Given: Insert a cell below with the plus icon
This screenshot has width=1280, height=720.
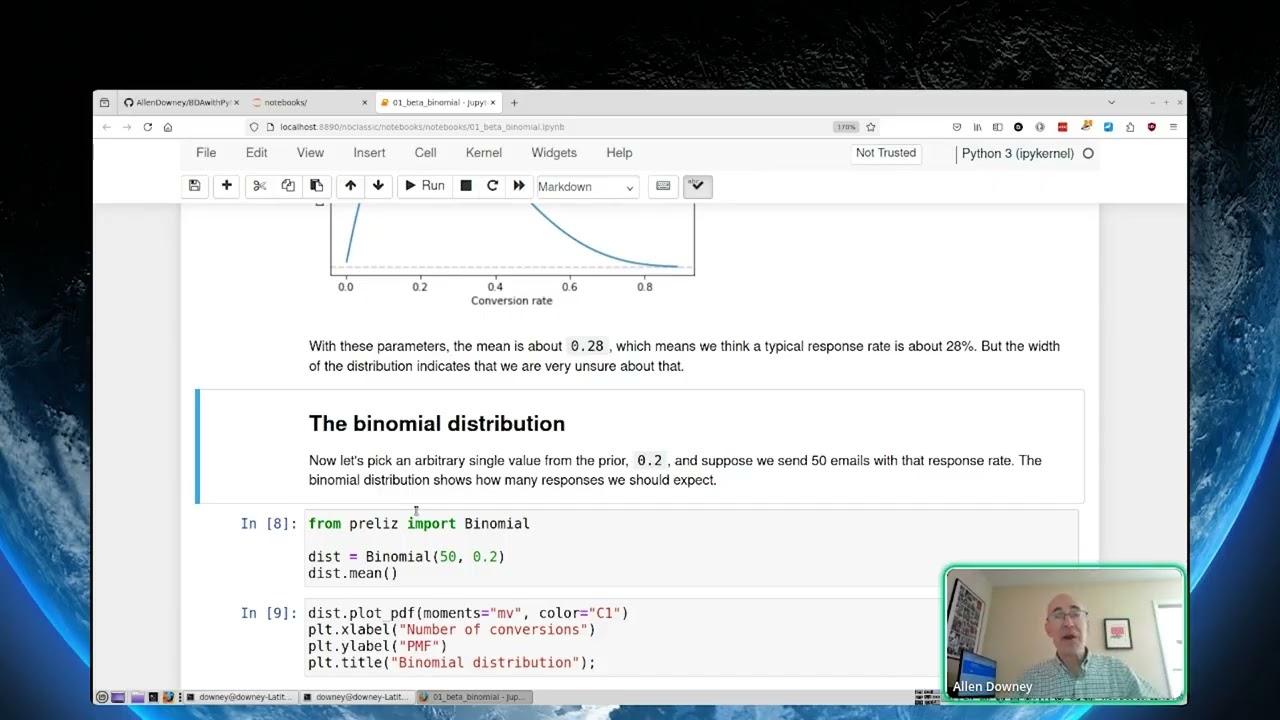Looking at the screenshot, I should coord(226,186).
